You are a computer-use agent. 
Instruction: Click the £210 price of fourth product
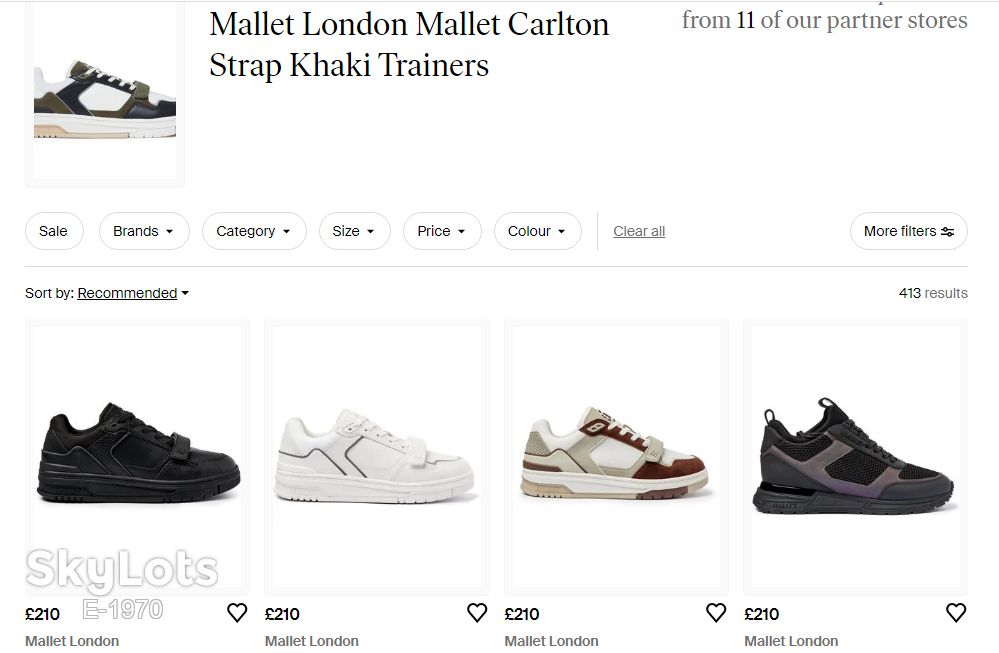click(x=762, y=614)
